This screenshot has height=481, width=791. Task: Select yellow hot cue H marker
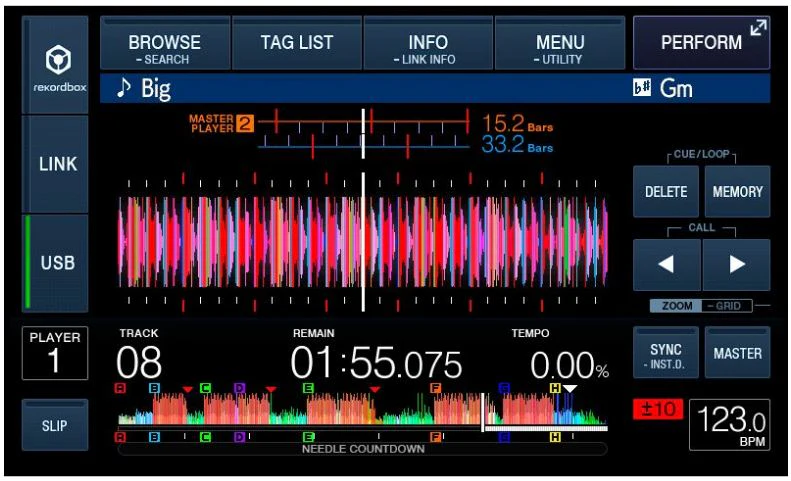tap(555, 388)
